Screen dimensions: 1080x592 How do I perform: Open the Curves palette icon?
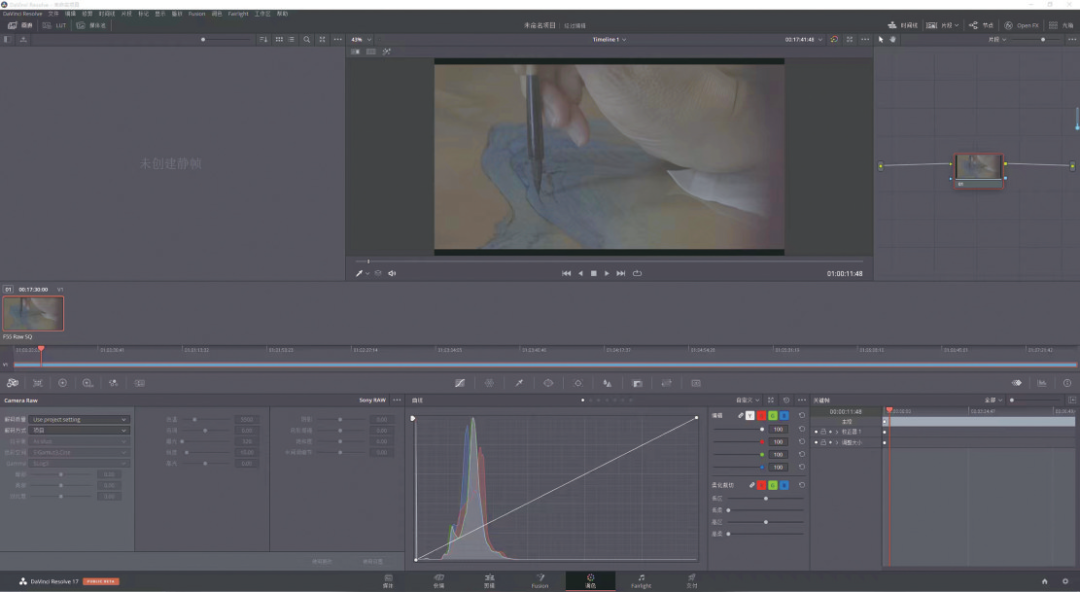click(459, 383)
